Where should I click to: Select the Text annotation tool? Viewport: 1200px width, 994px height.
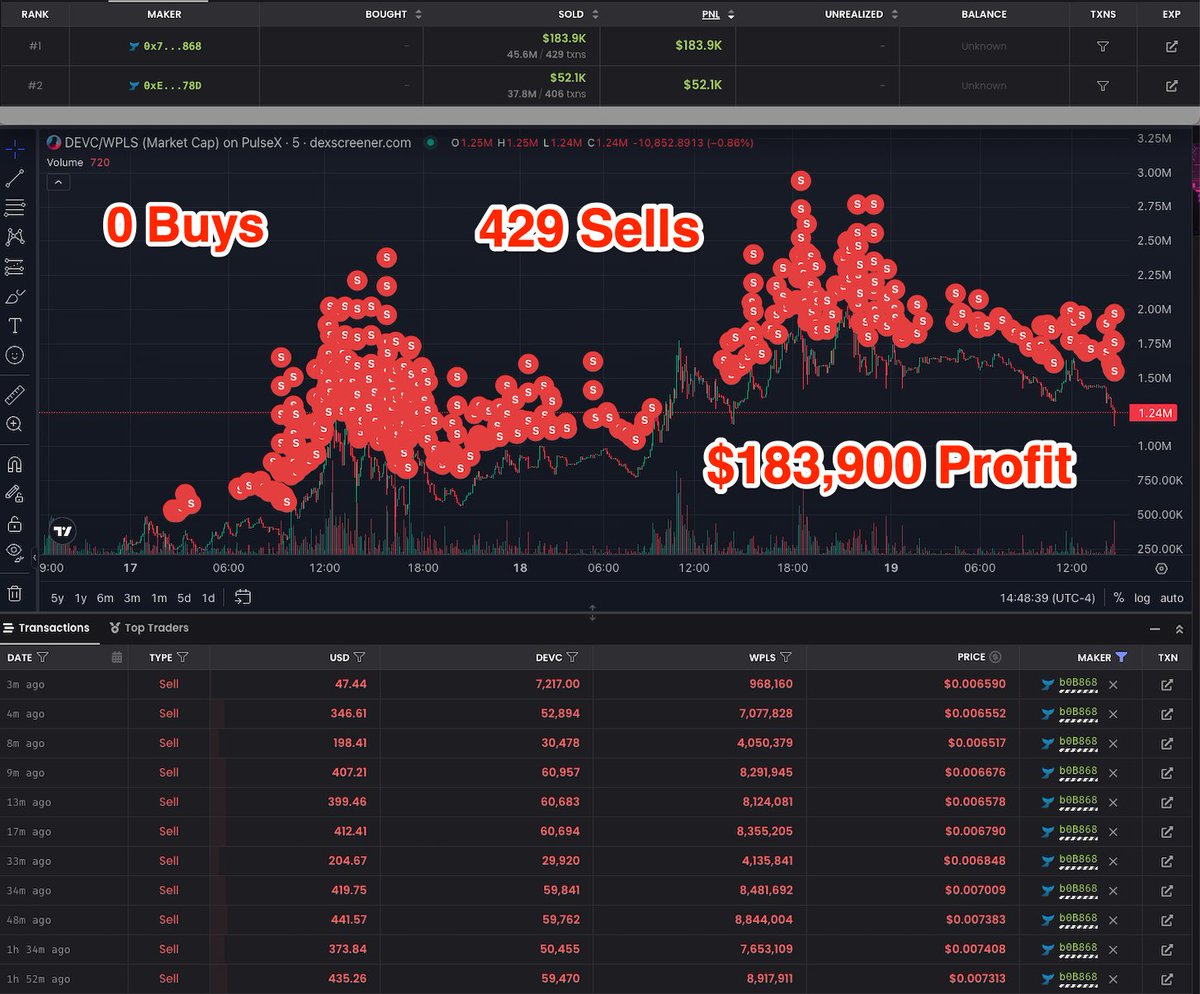point(15,325)
